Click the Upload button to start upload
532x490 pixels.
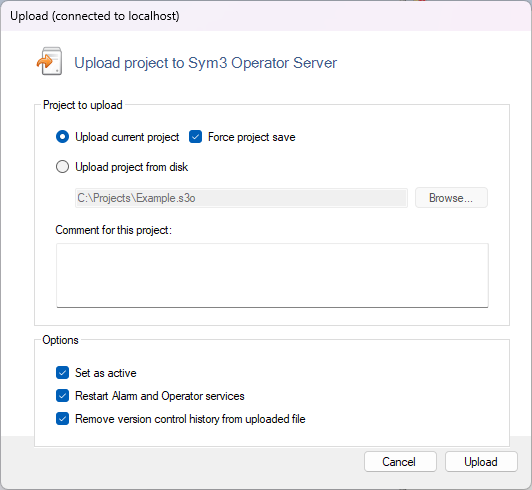coord(481,462)
